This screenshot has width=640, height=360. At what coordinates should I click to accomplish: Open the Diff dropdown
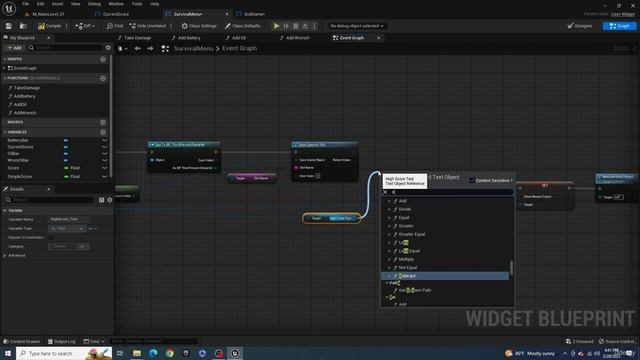[85, 26]
